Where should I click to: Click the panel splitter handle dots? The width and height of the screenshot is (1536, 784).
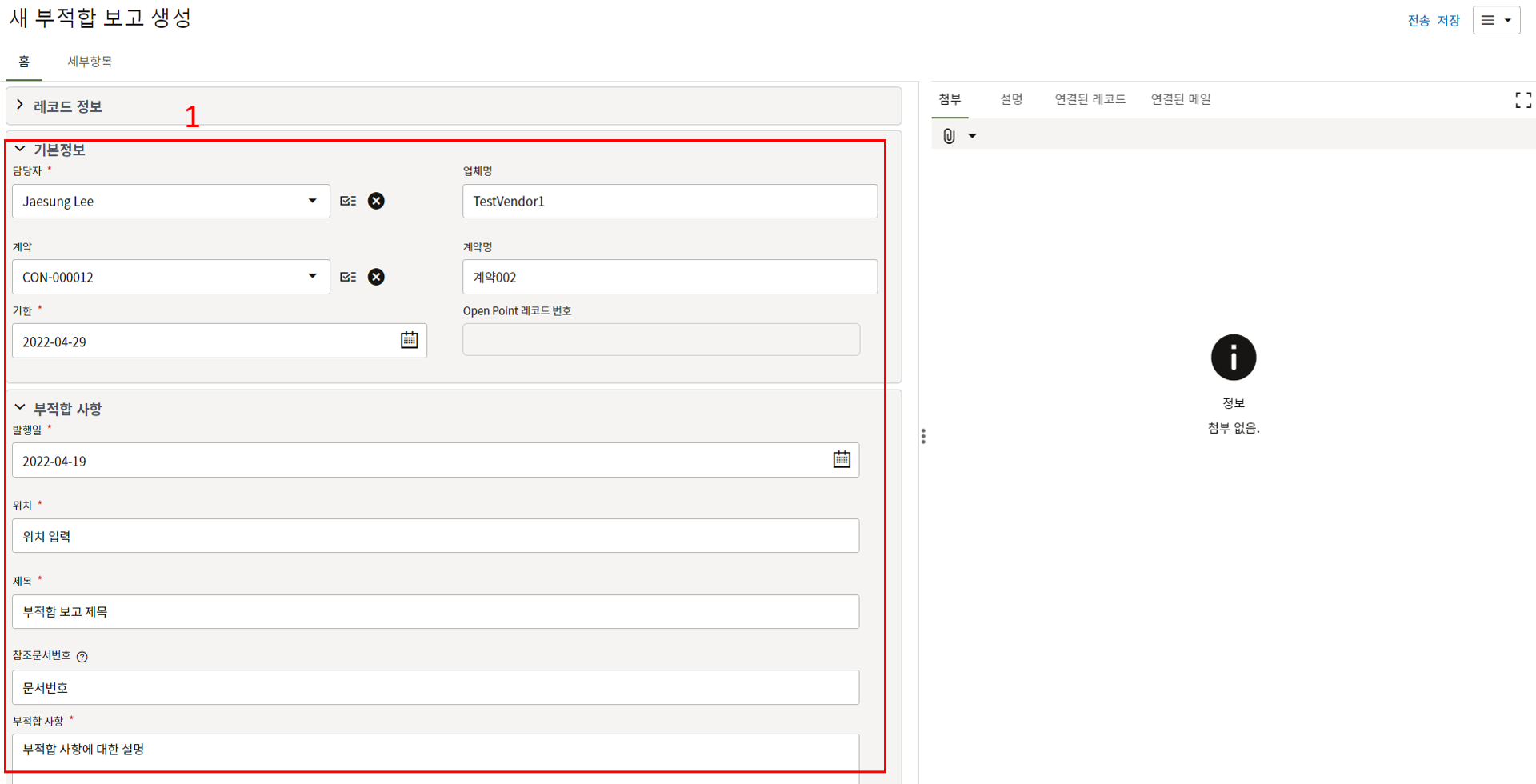point(923,436)
